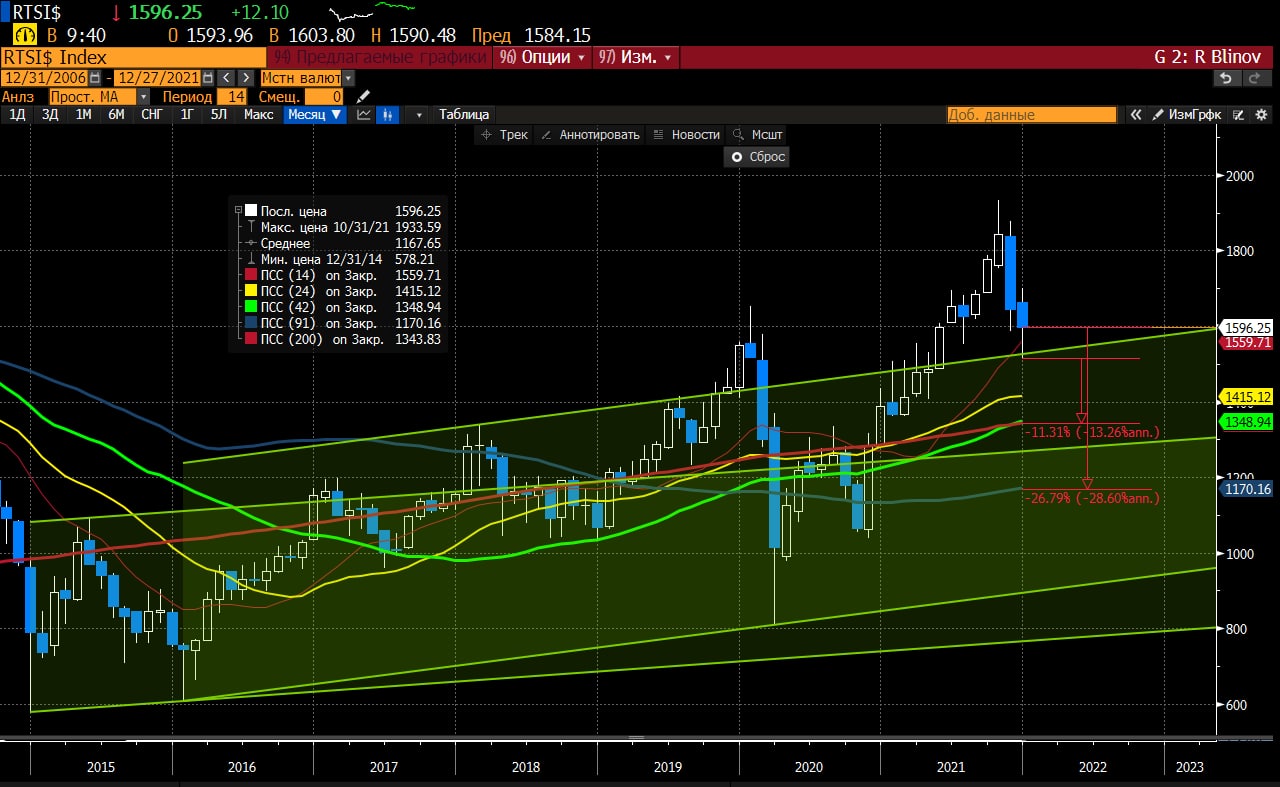Click the red ПСС (14) color swatch

pos(250,275)
